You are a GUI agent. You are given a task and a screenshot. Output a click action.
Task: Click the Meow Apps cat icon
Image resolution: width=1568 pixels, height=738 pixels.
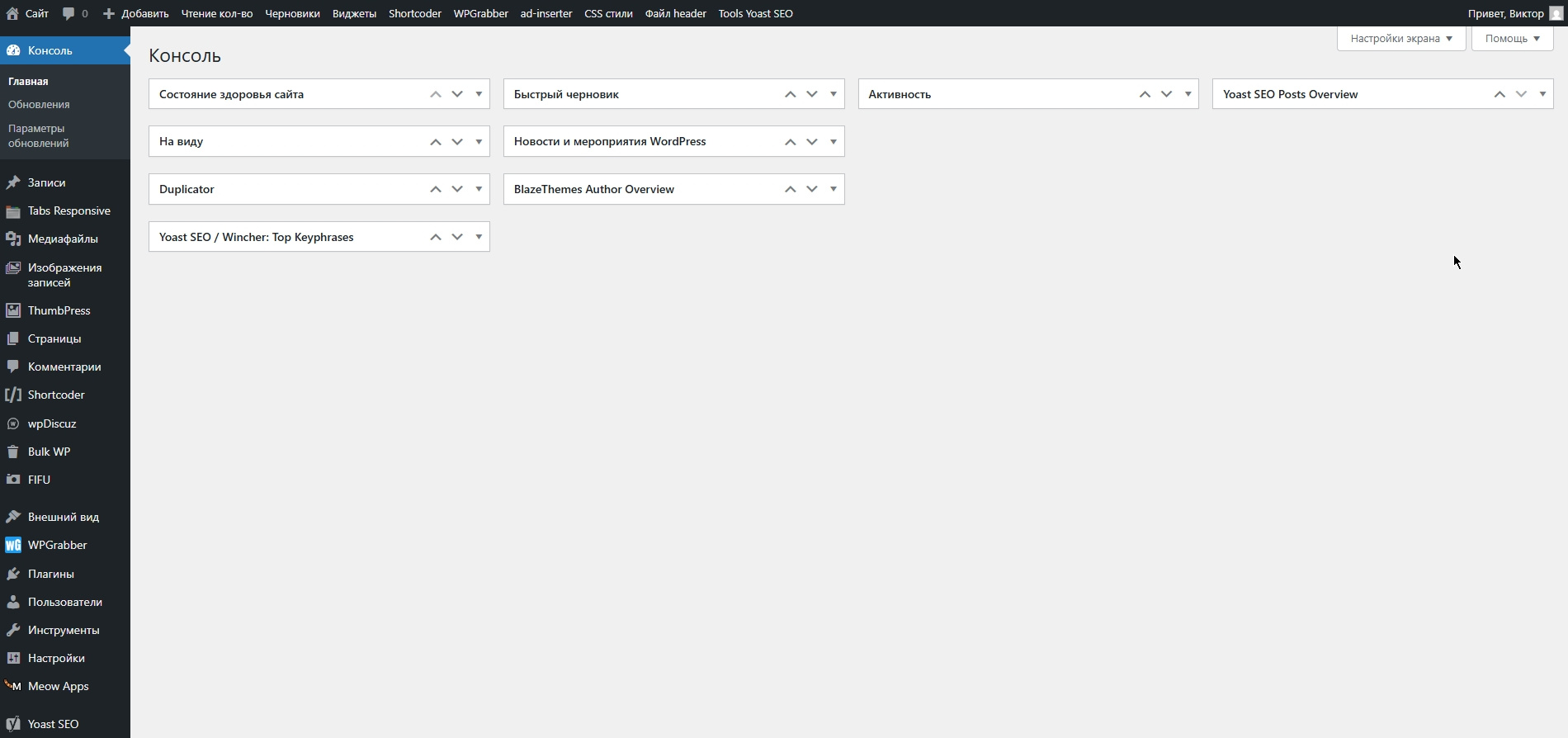point(13,686)
